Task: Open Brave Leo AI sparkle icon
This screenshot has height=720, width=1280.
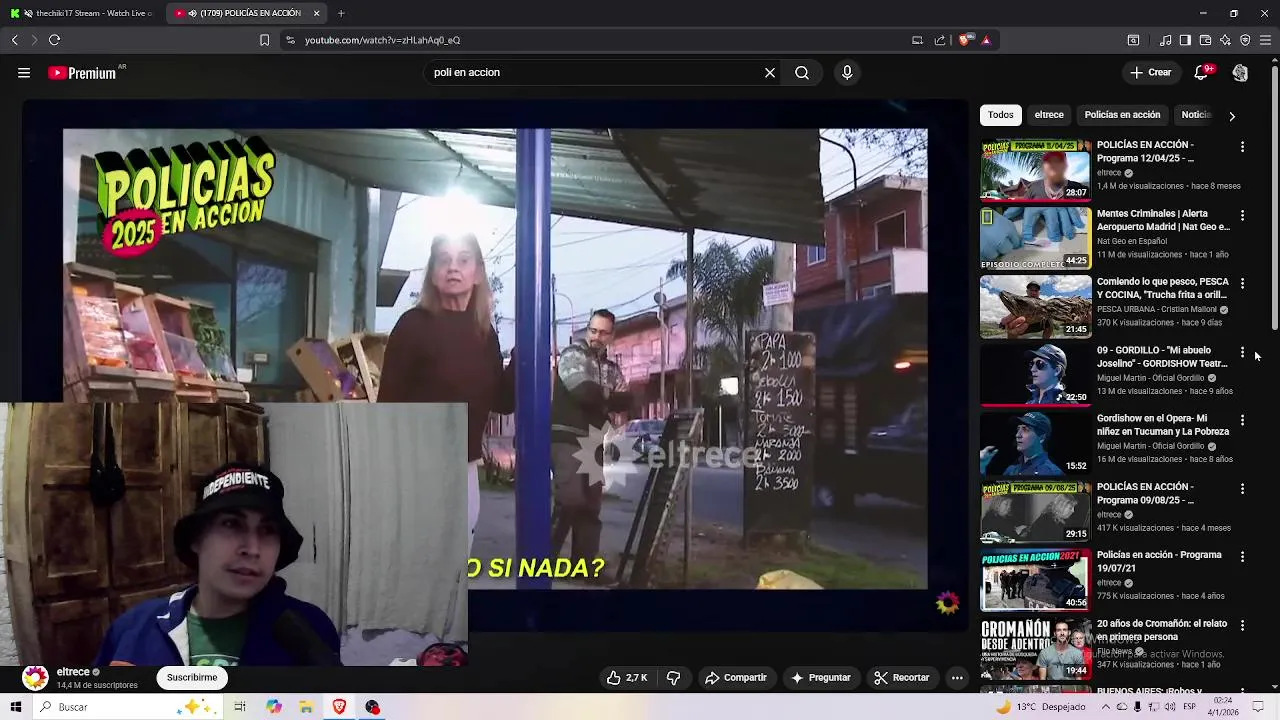Action: pyautogui.click(x=1225, y=40)
